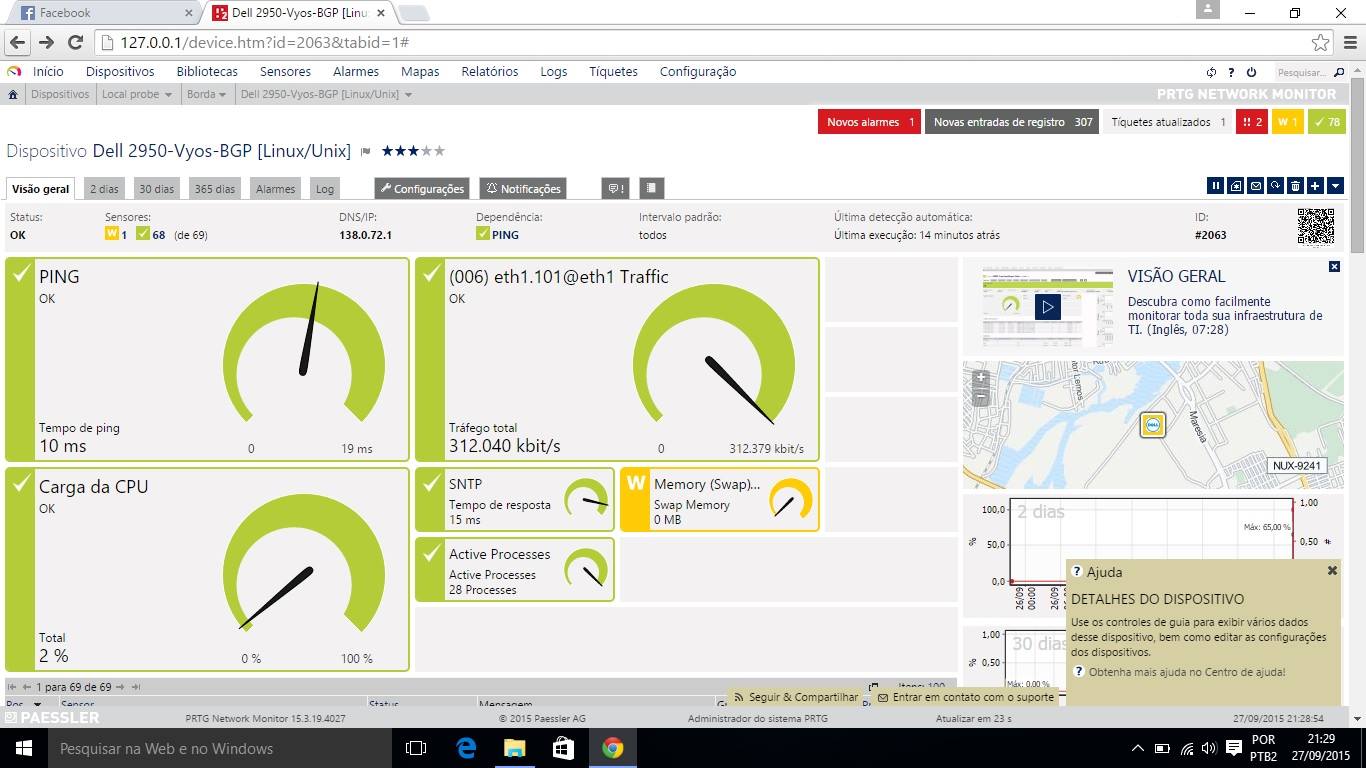Open the Windows Store taskbar icon
Image resolution: width=1366 pixels, height=768 pixels.
[x=563, y=748]
